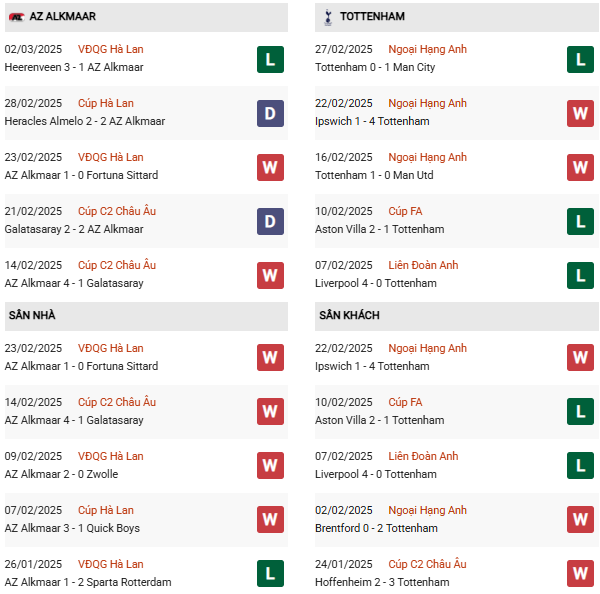Click the D badge for Heracles Almelo match
This screenshot has width=600, height=594.
point(270,113)
